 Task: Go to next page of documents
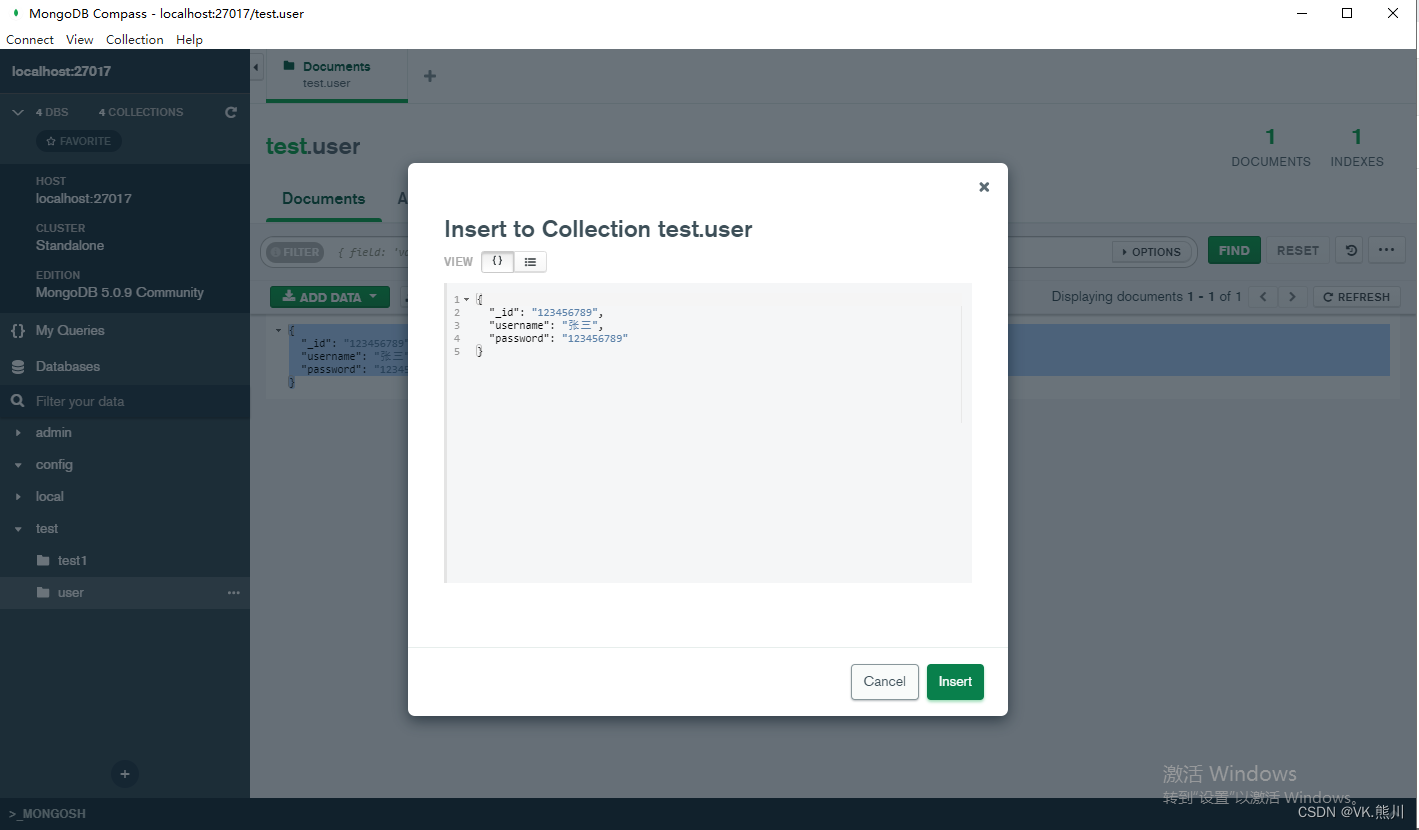(1293, 297)
